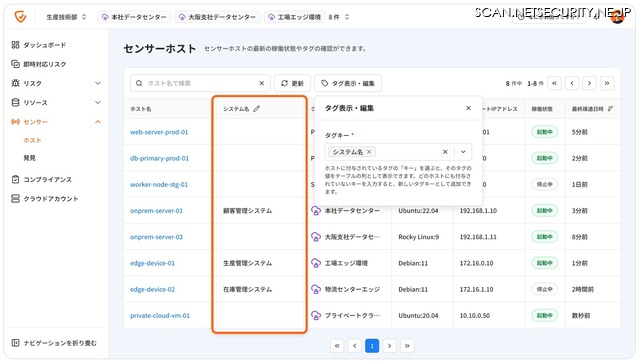Click 起動中 status badge for web-server-prod-01
640x363 pixels.
pyautogui.click(x=544, y=132)
